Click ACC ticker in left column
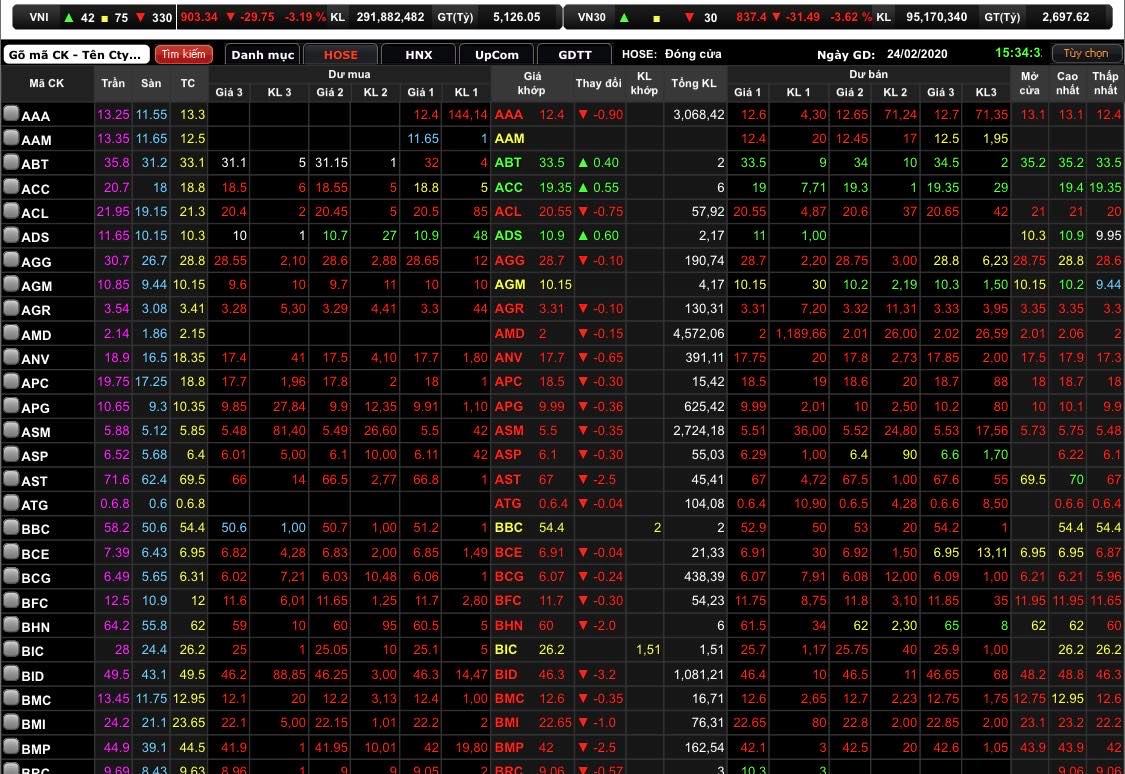This screenshot has height=774, width=1125. (x=35, y=189)
